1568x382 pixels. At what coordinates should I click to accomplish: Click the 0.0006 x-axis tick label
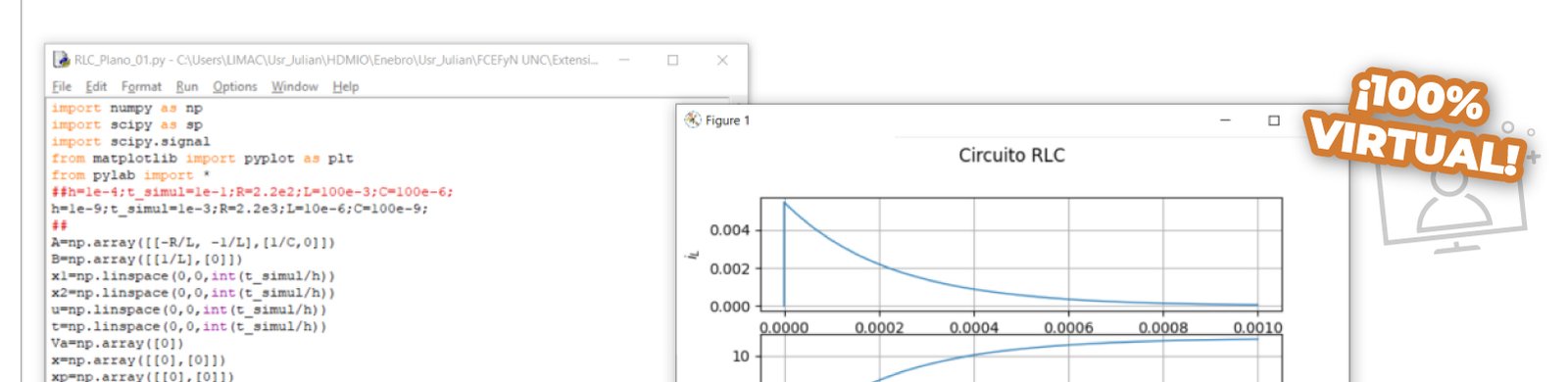(1068, 327)
